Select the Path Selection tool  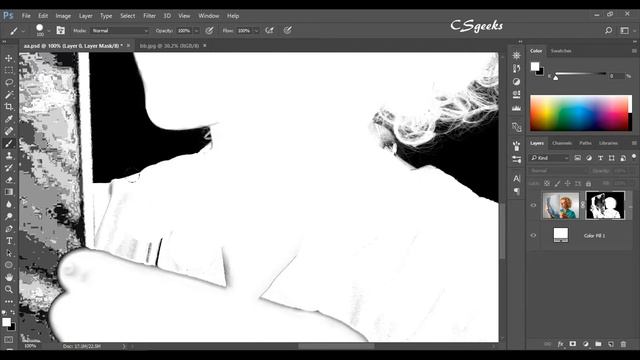point(9,253)
